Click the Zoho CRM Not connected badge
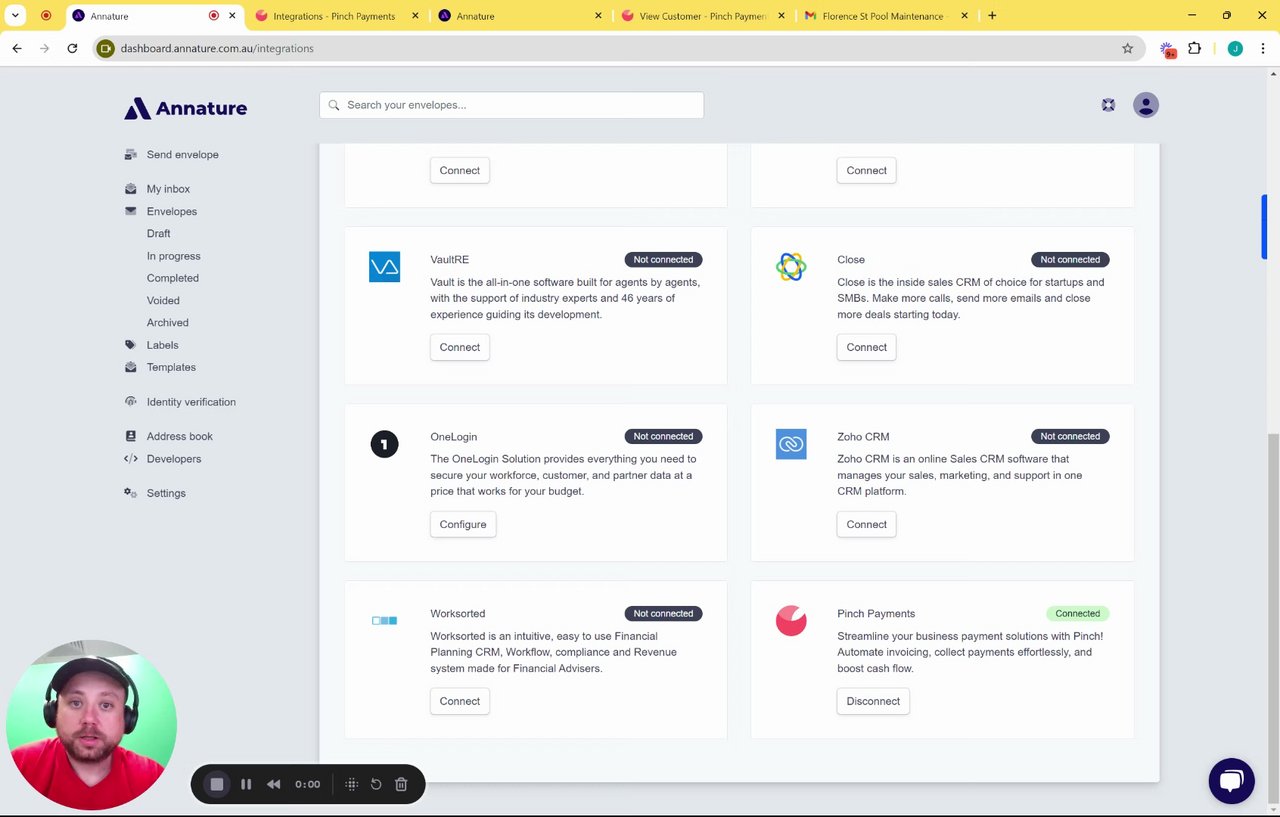 1070,436
